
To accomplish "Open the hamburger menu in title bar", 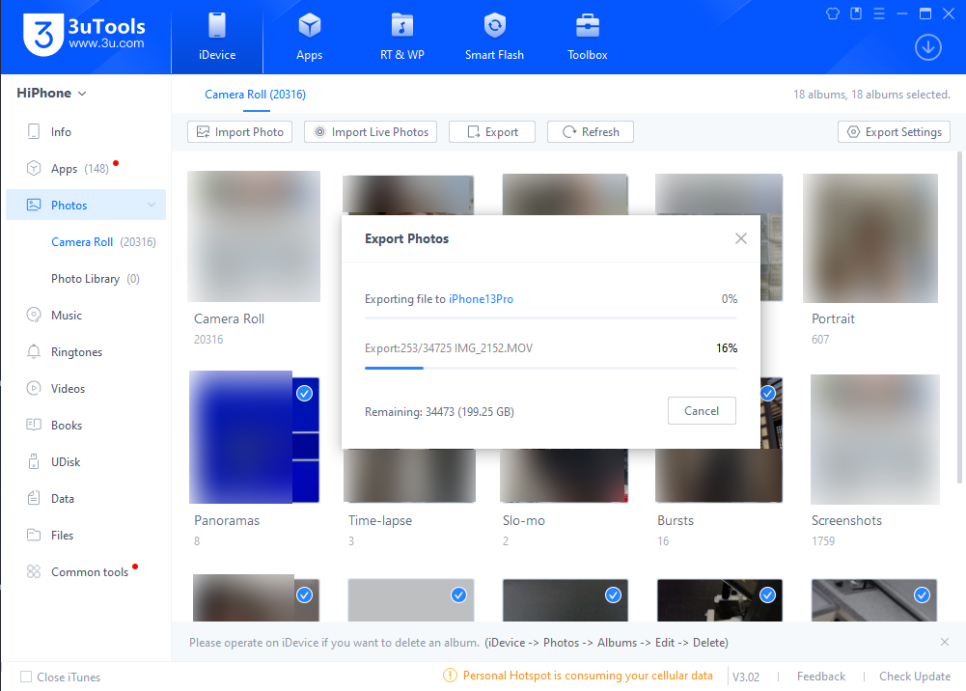I will click(x=879, y=14).
